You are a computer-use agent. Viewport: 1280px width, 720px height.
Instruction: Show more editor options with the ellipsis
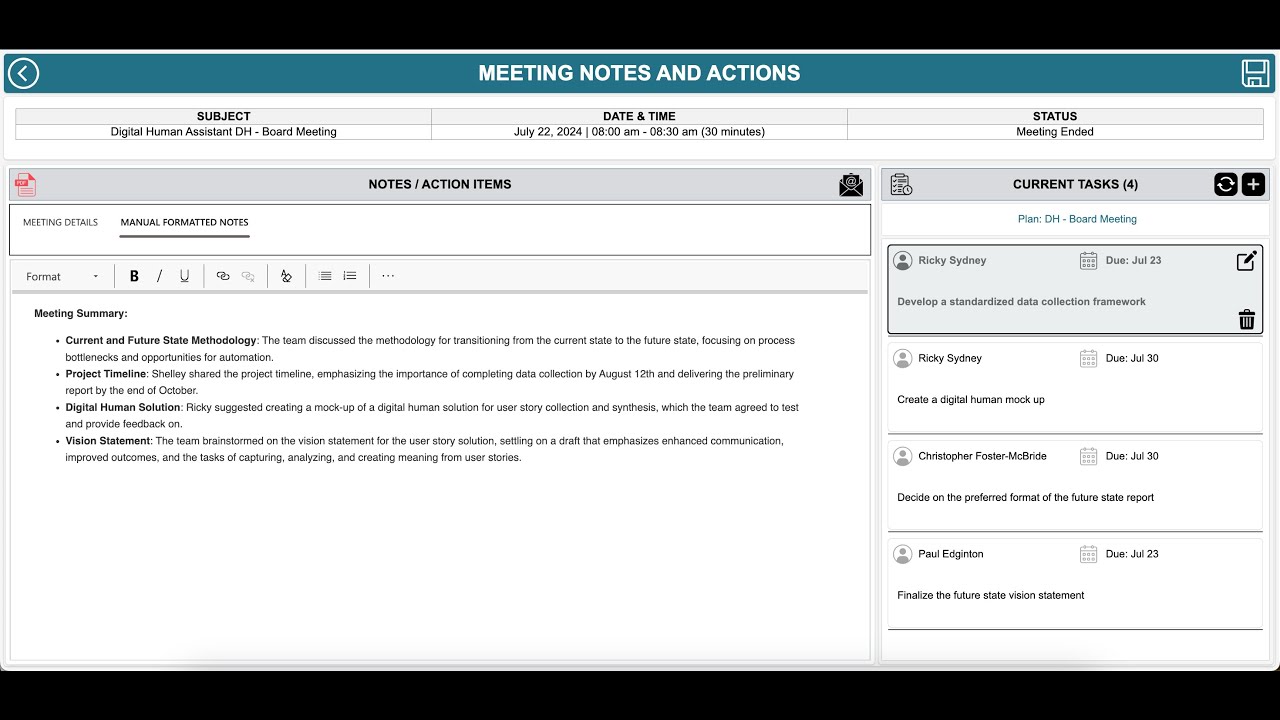pyautogui.click(x=388, y=276)
